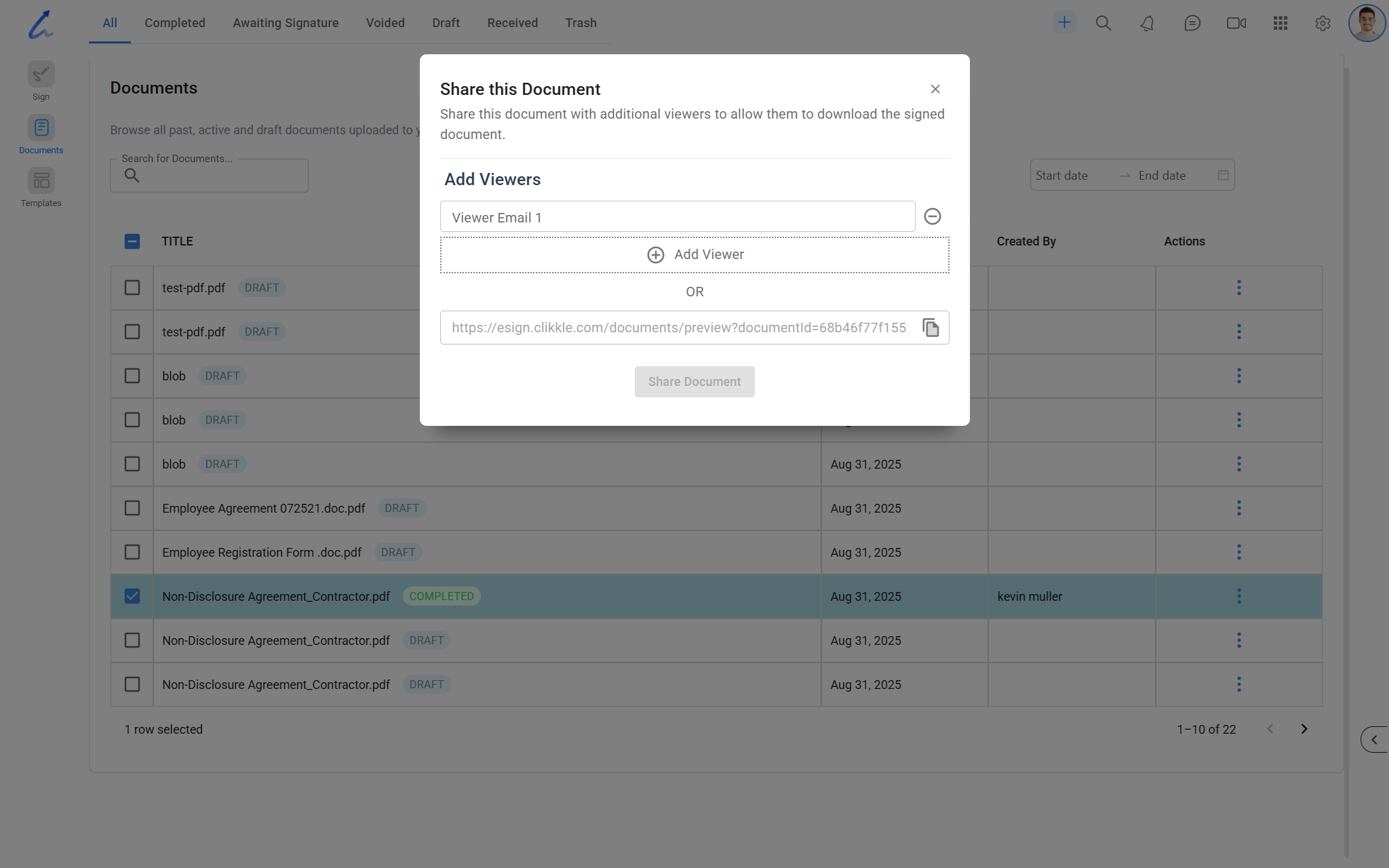Viewport: 1389px width, 868px height.
Task: Open the Templates sidebar section
Action: click(x=41, y=186)
